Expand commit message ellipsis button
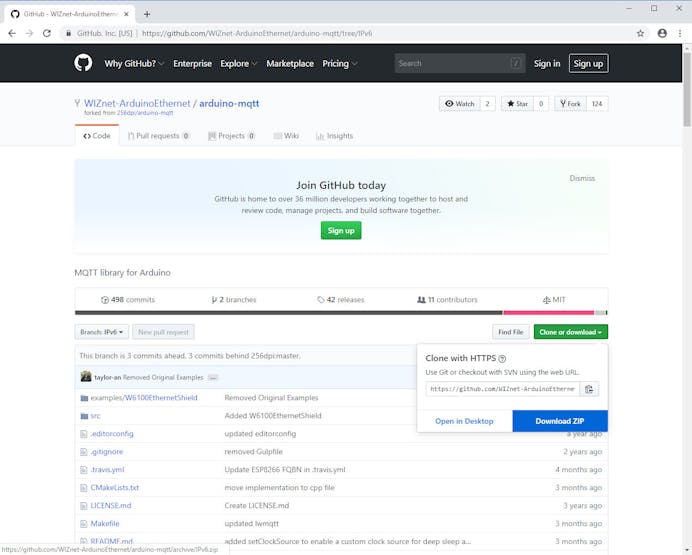The image size is (692, 555). tap(213, 378)
